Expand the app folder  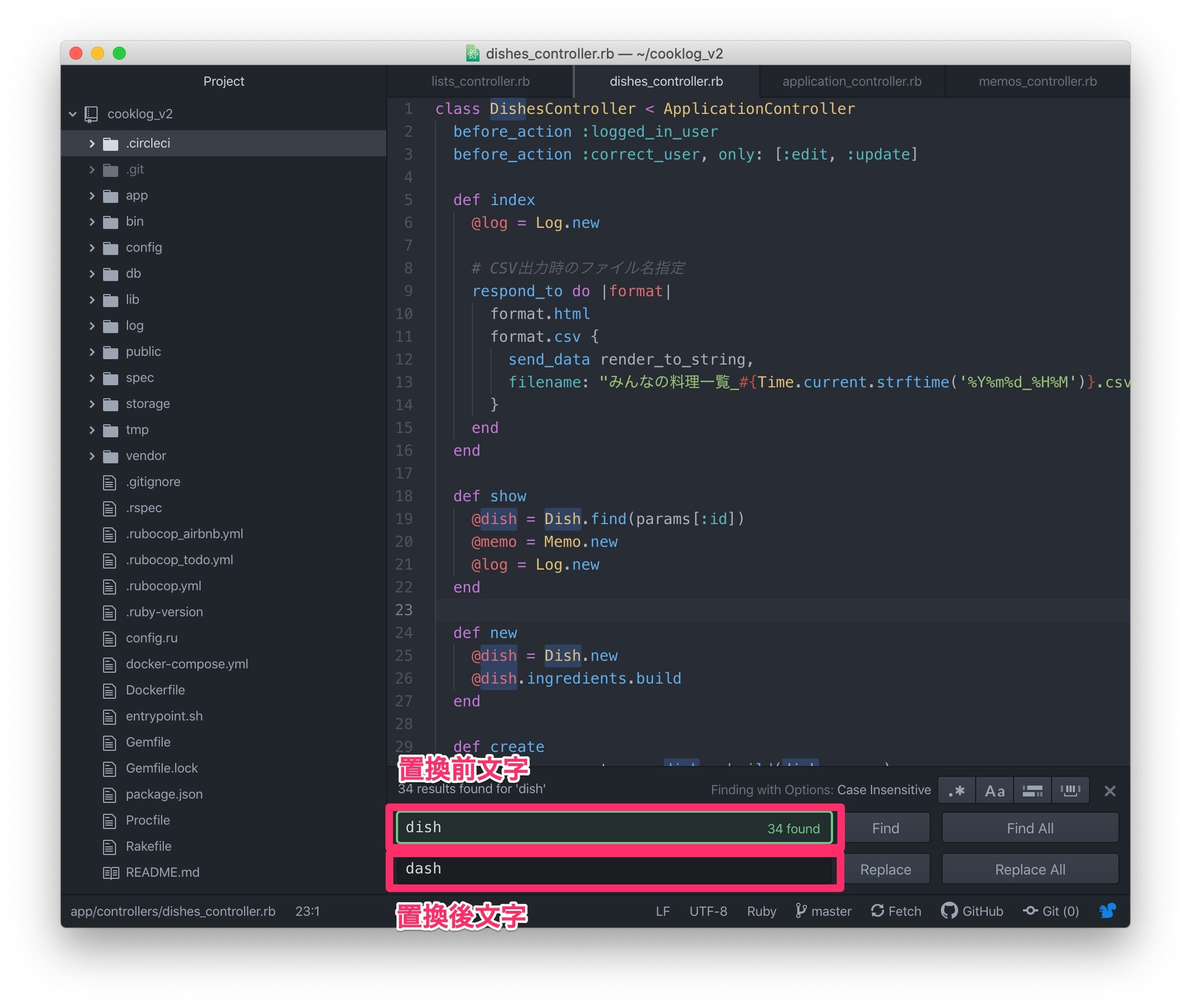pos(137,195)
